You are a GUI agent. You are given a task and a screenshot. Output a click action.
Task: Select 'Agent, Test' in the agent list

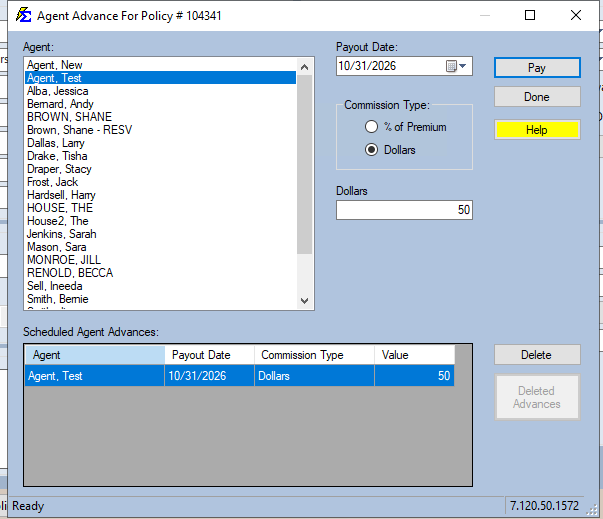click(x=160, y=78)
